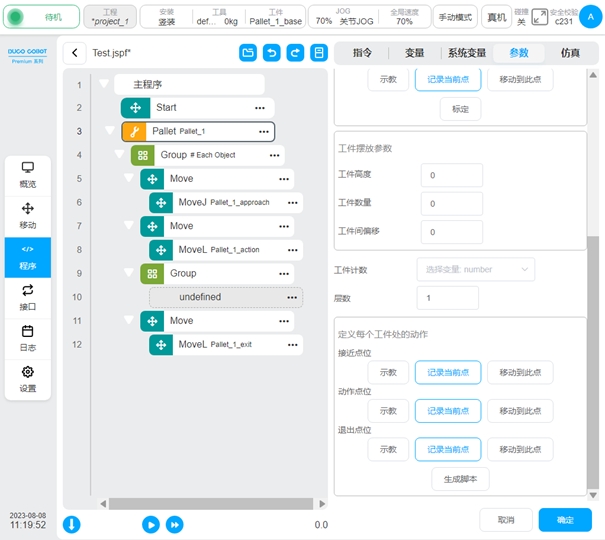Toggle the 真机 real robot mode
The image size is (605, 540).
coord(496,17)
